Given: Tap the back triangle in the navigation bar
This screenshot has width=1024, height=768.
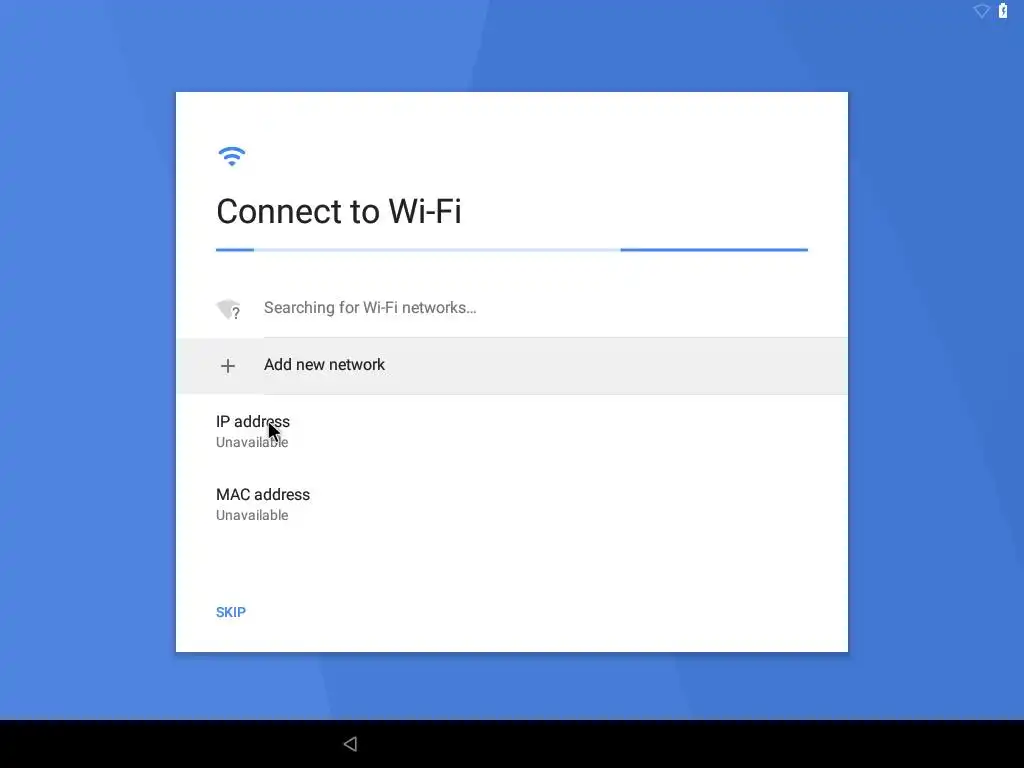Looking at the screenshot, I should [x=351, y=744].
